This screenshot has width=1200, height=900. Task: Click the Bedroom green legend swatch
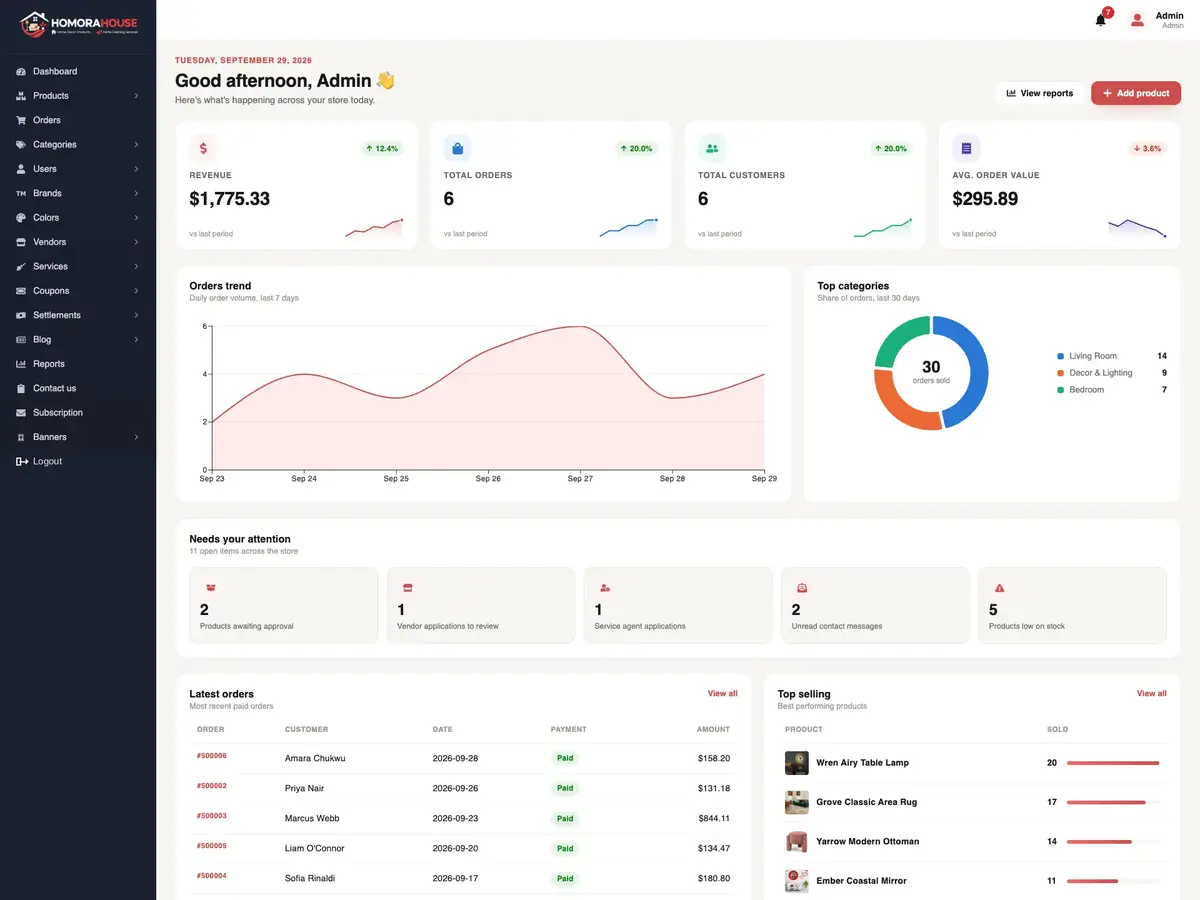pyautogui.click(x=1061, y=390)
